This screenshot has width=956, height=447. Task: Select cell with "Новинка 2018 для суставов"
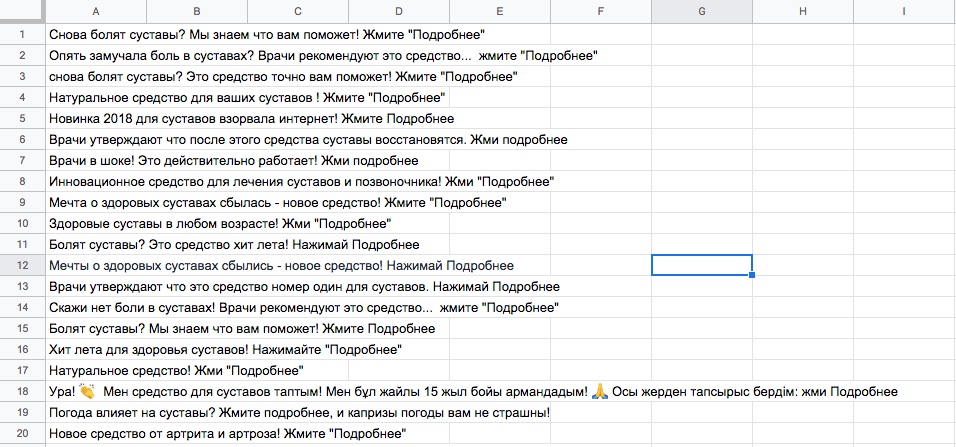[96, 118]
